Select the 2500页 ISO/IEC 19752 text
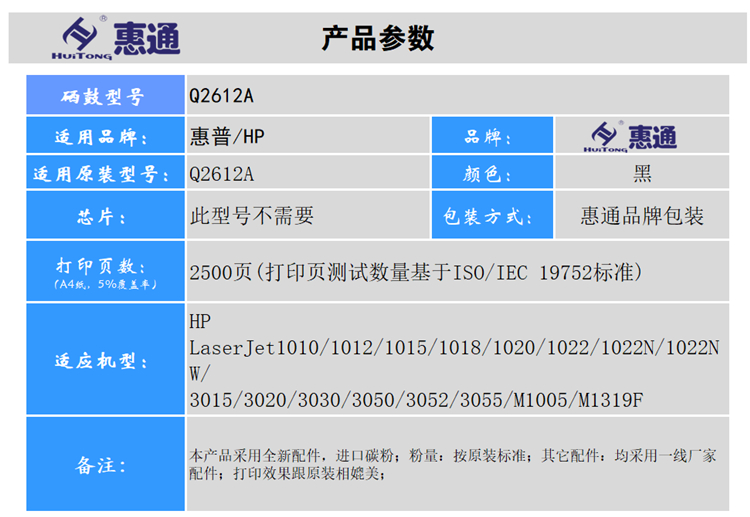This screenshot has height=517, width=750. 415,273
